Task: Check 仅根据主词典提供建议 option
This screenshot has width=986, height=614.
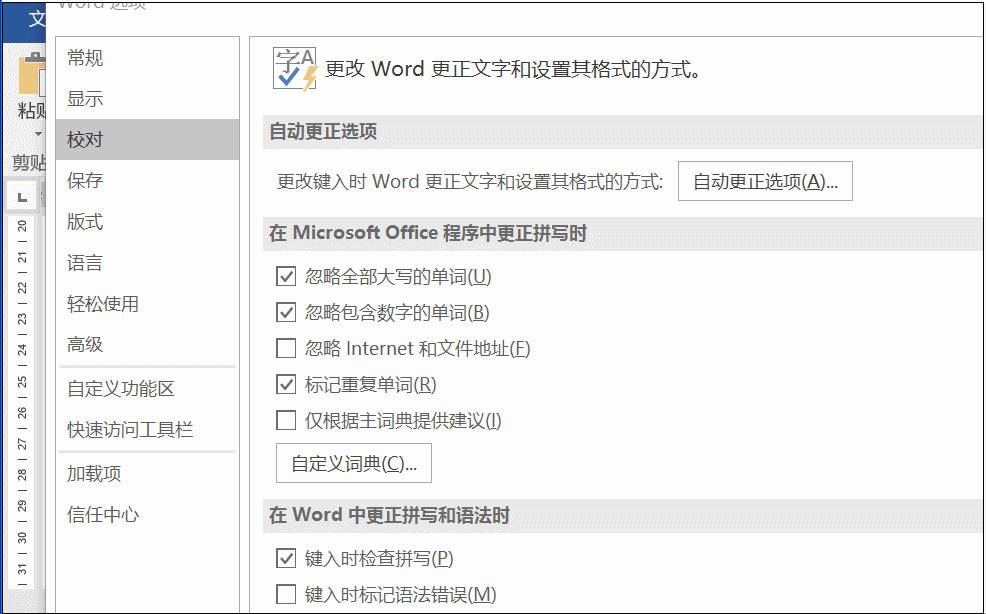Action: tap(285, 420)
